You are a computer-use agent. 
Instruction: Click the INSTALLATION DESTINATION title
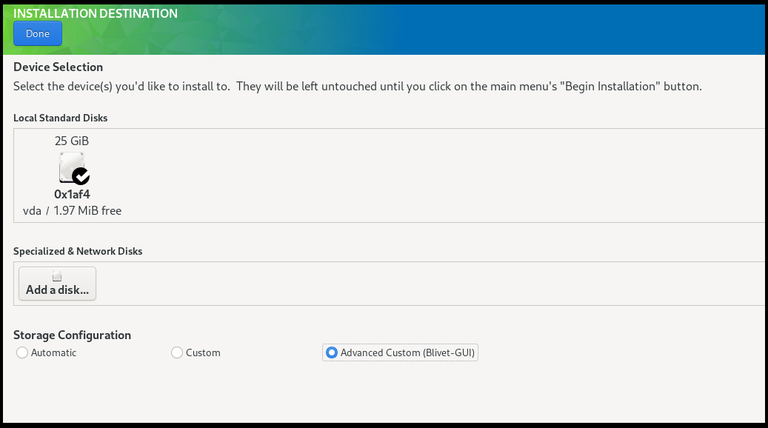coord(95,14)
